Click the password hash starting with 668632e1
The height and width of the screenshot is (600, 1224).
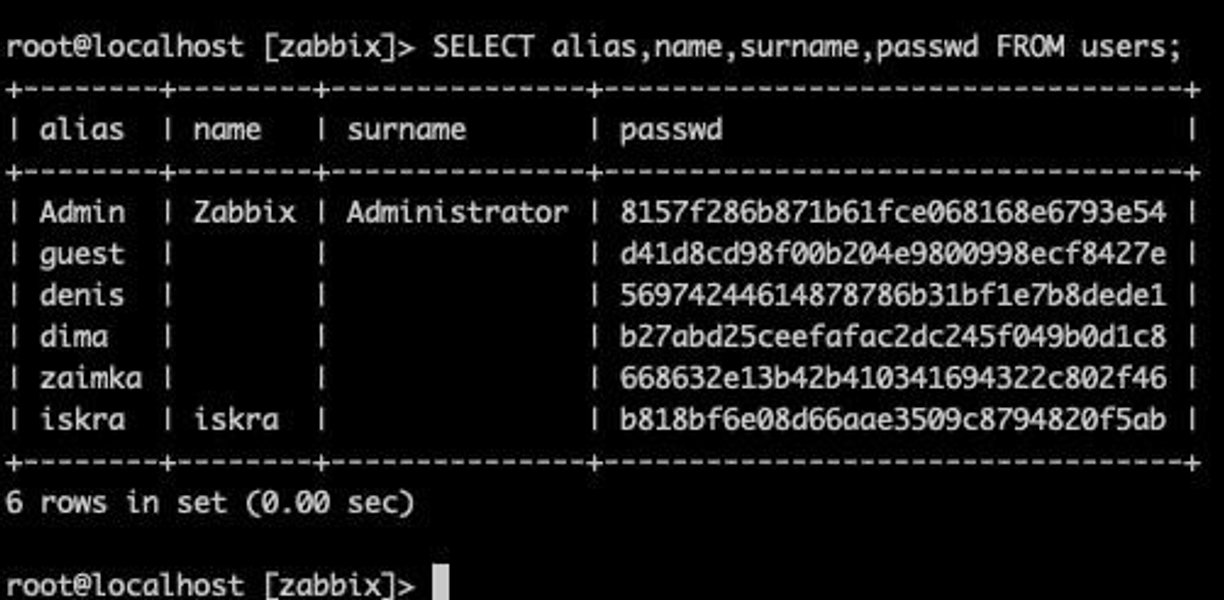point(892,378)
